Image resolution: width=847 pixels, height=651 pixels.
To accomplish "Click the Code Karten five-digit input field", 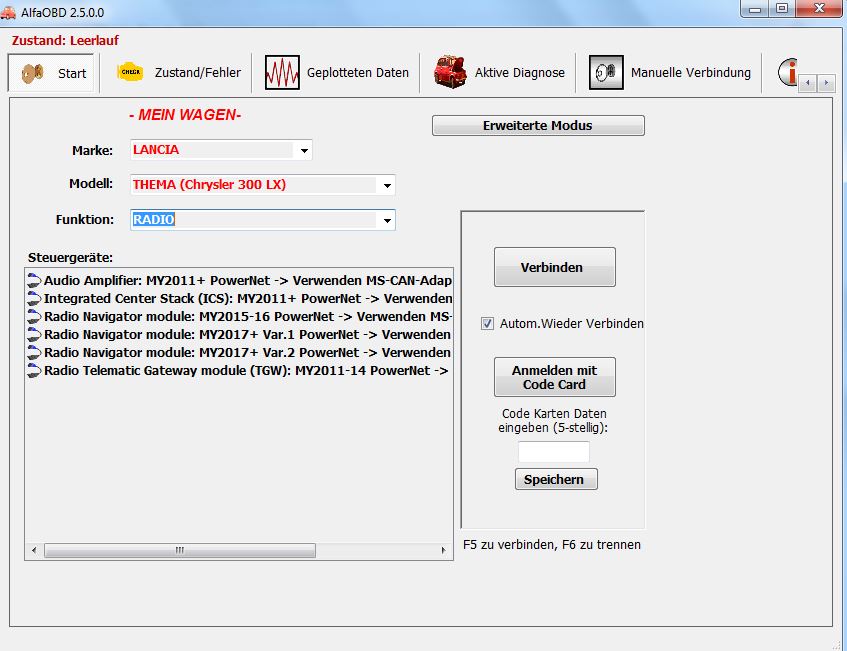I will point(553,451).
